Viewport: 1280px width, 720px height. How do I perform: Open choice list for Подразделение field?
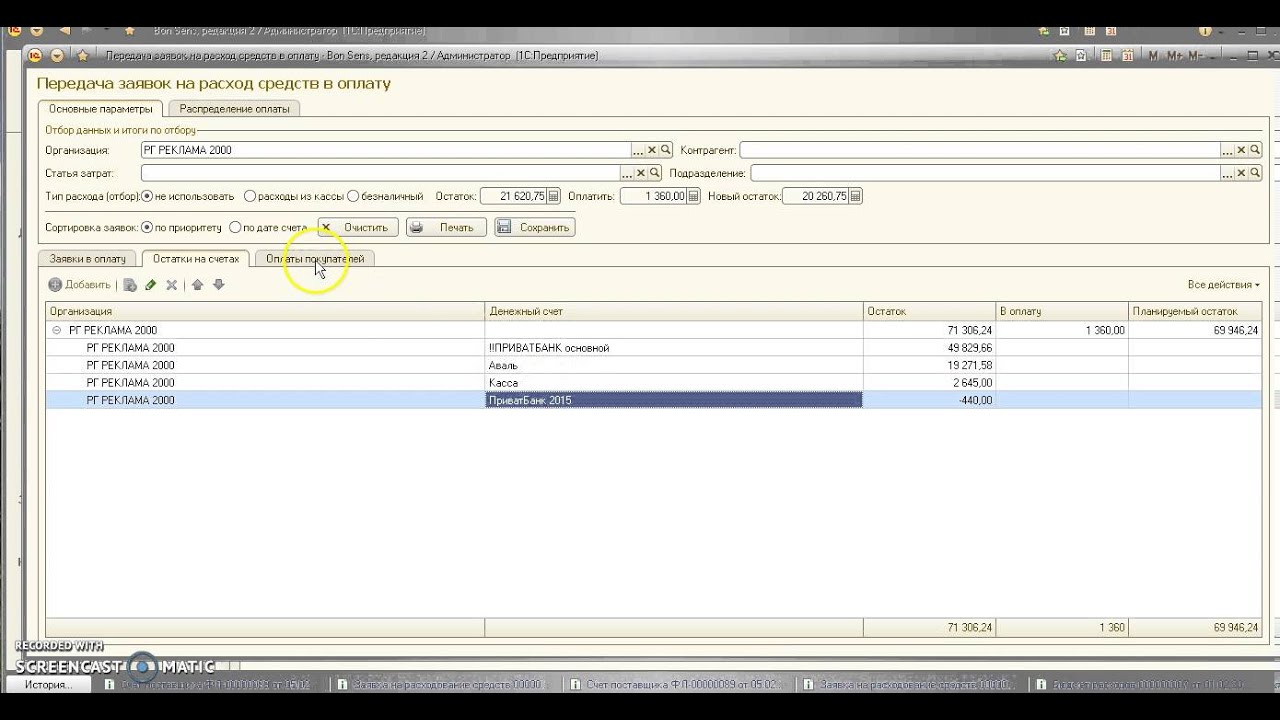point(1227,173)
